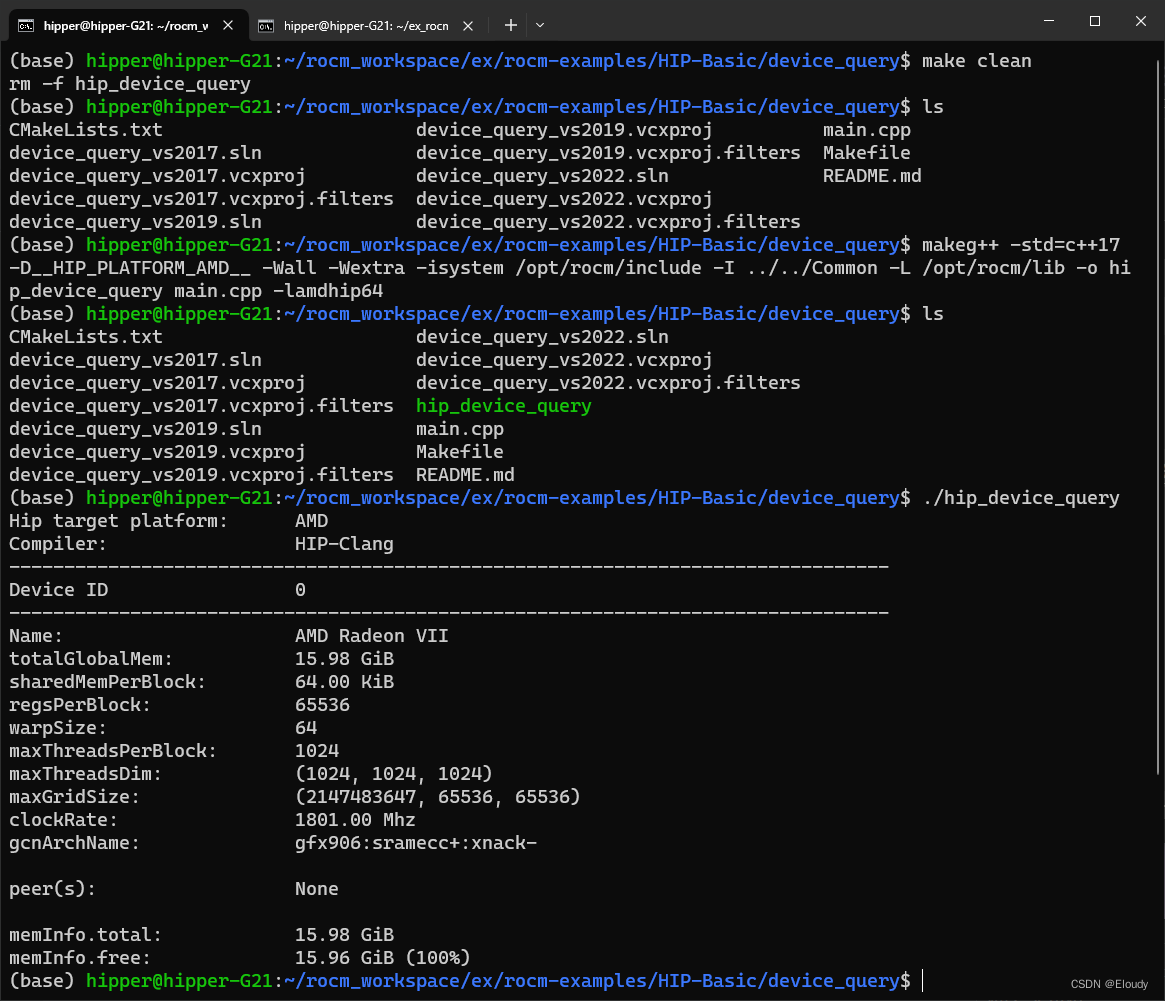Click device_query_vs2017.vcxproj in second listing
Screen dimensions: 1165x1001
[157, 383]
